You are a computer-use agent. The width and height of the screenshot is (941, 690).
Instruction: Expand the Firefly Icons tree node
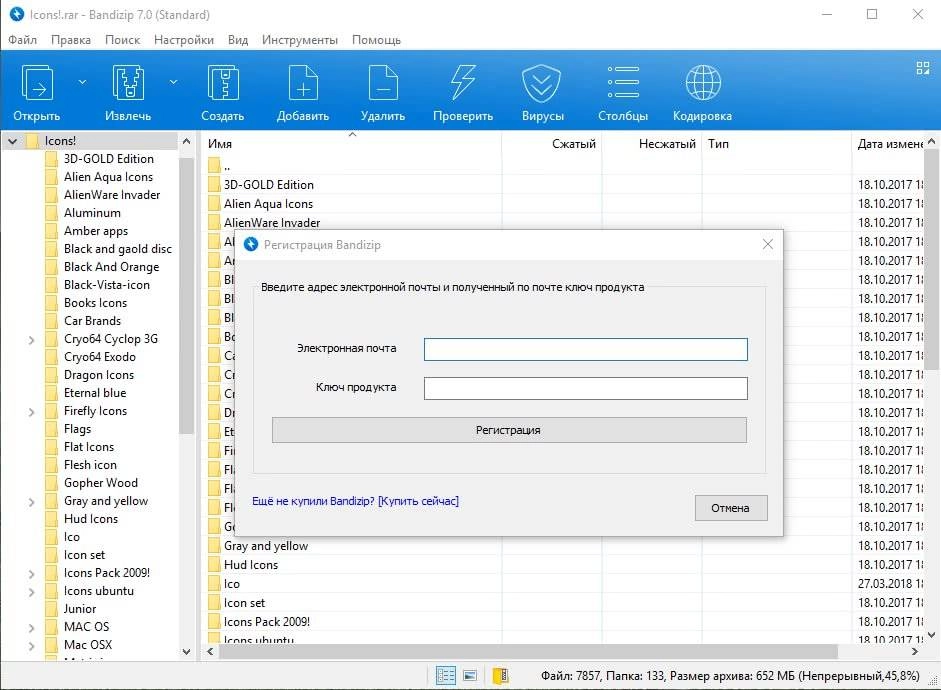pos(31,412)
